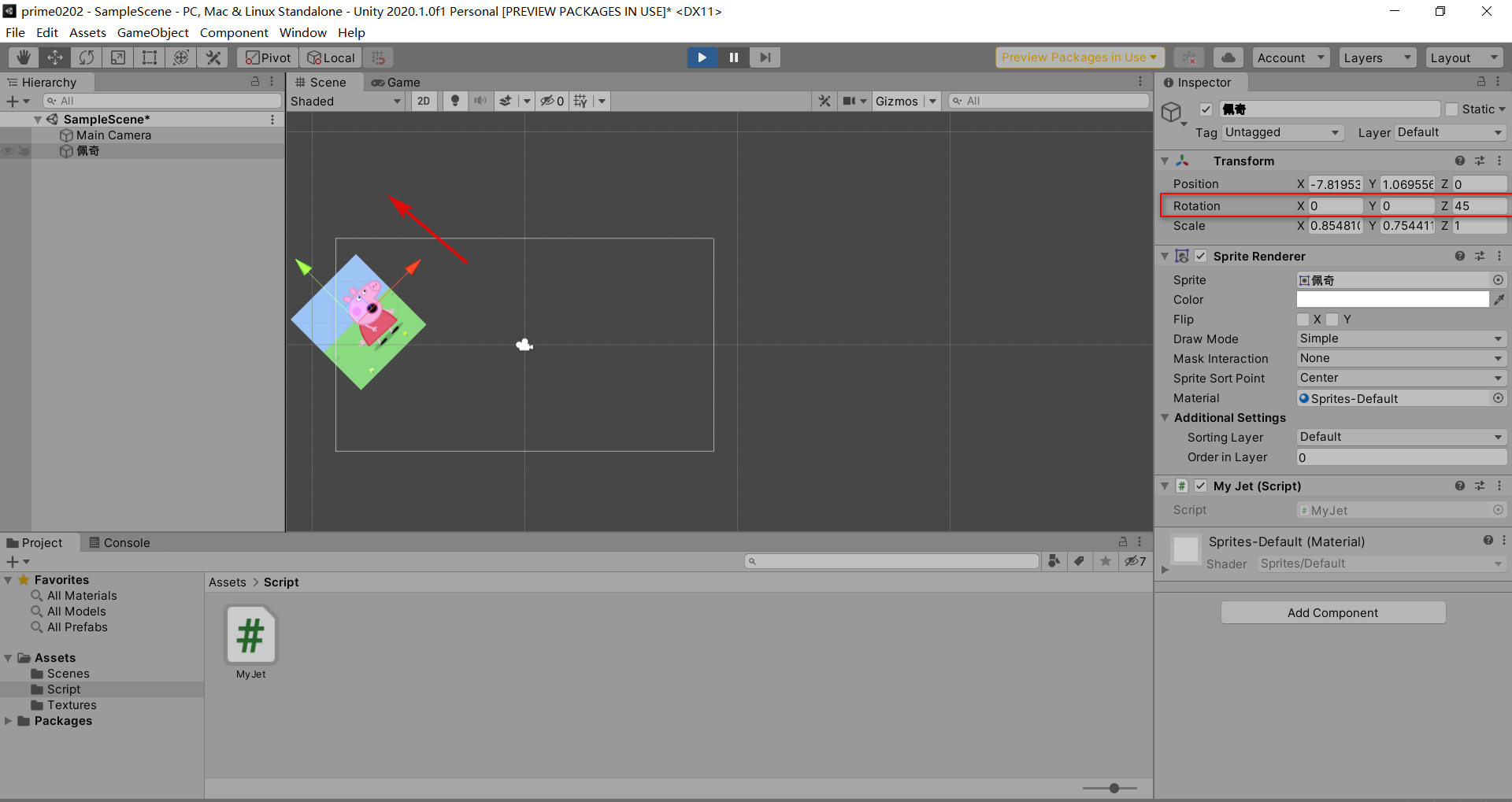Toggle favorites star in Project search
The image size is (1512, 802).
tap(1106, 561)
